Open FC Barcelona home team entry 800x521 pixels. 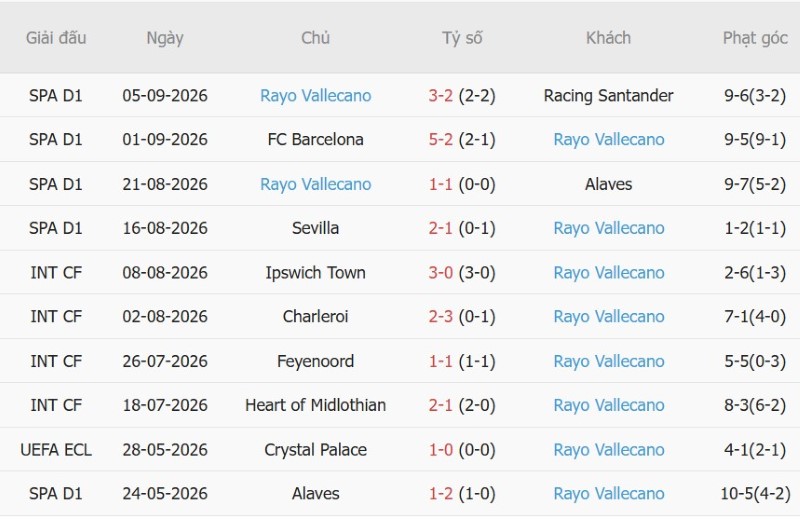[x=315, y=139]
